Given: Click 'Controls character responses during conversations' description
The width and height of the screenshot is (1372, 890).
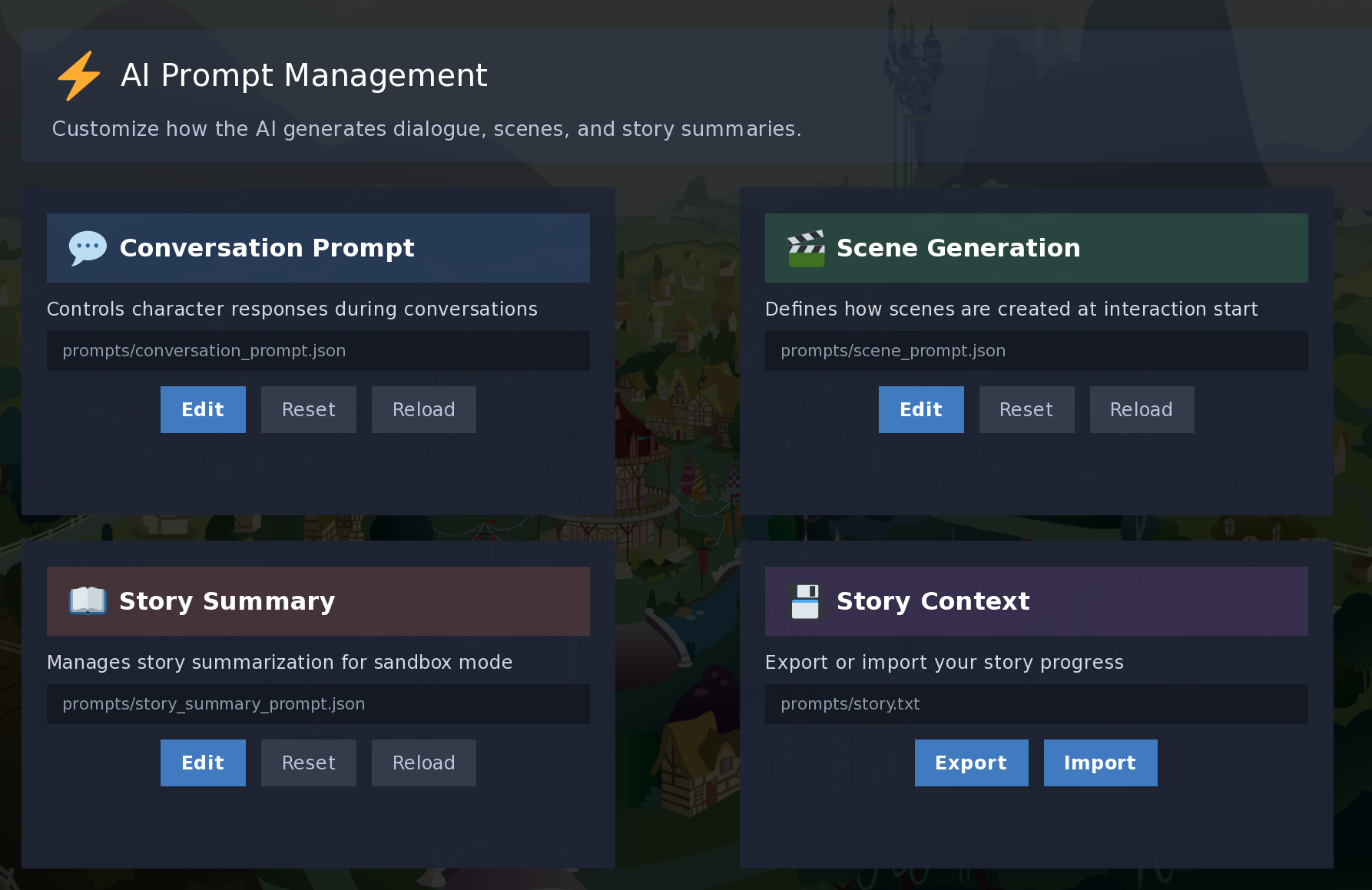Looking at the screenshot, I should point(292,309).
